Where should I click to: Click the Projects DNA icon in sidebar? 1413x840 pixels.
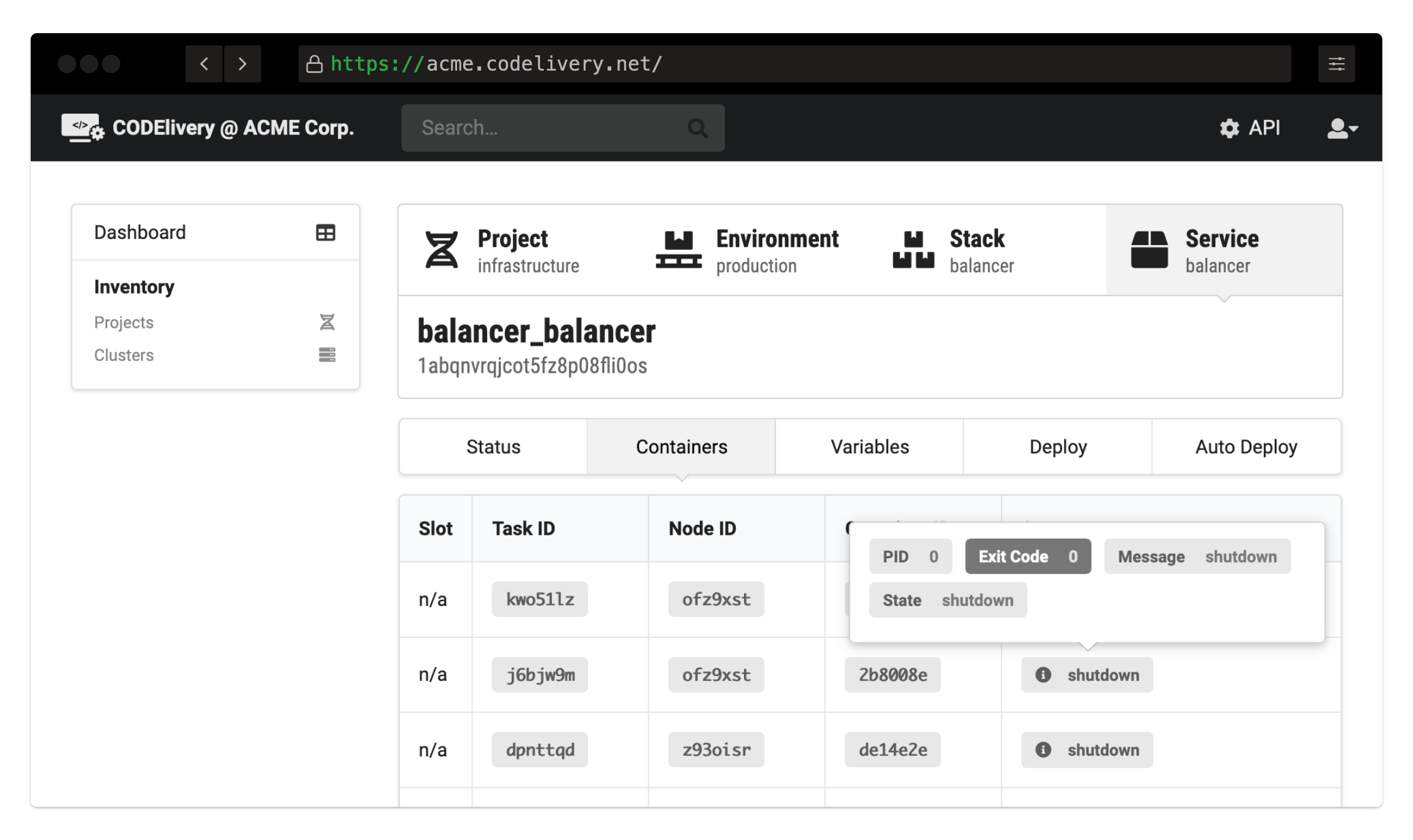coord(327,322)
